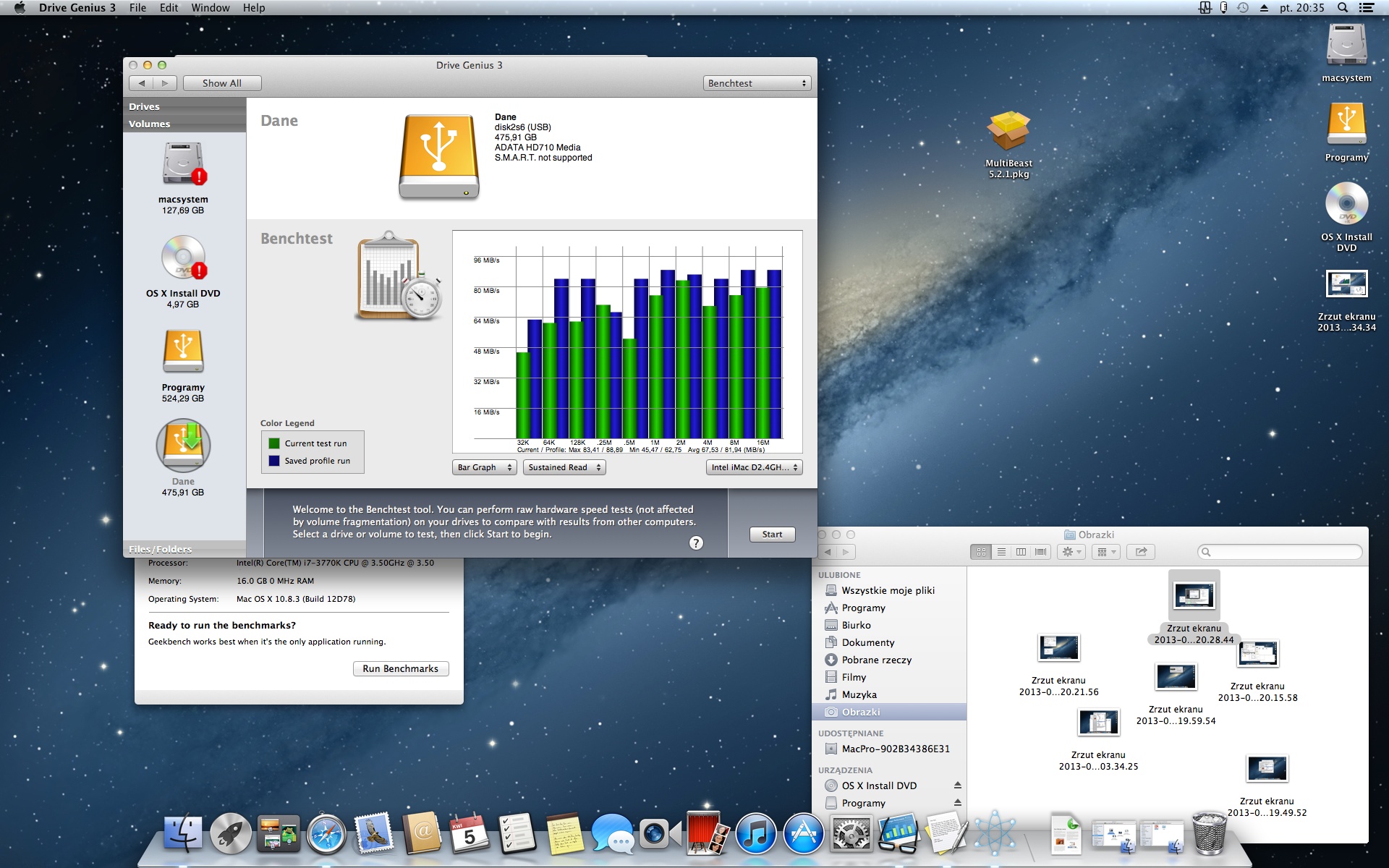Open System Preferences from the Dock
Screen dimensions: 1389x868
point(851,834)
